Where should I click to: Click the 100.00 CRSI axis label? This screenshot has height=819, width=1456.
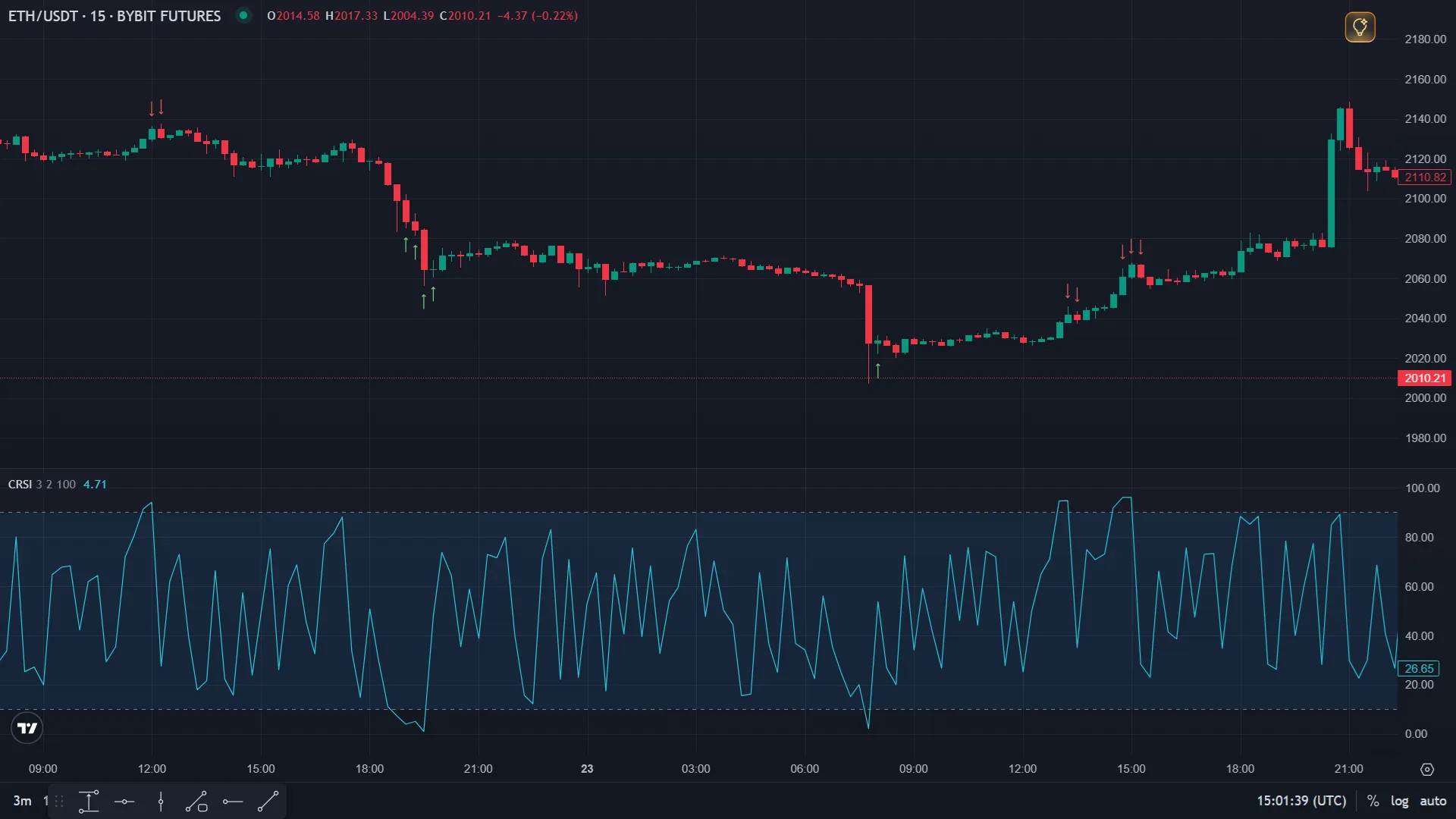[x=1423, y=488]
